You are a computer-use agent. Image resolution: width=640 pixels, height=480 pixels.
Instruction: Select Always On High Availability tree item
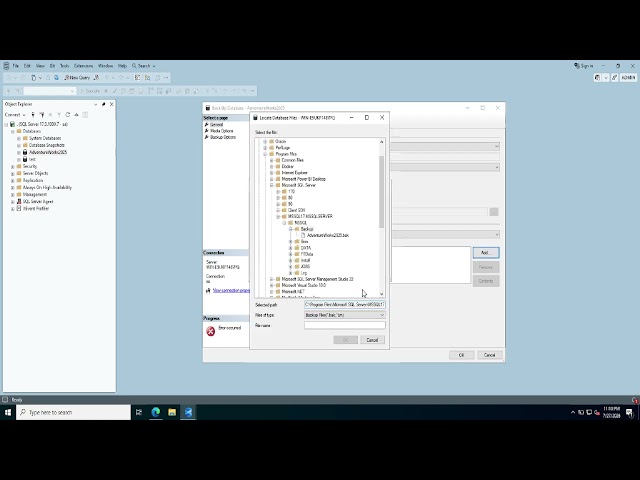click(x=47, y=187)
